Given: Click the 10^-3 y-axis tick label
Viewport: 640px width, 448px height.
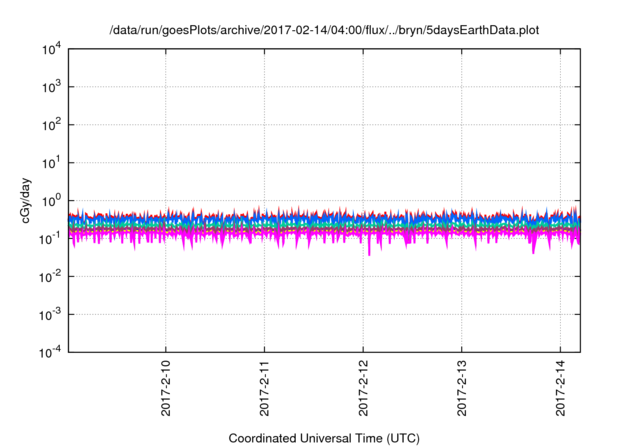Looking at the screenshot, I should (50, 315).
